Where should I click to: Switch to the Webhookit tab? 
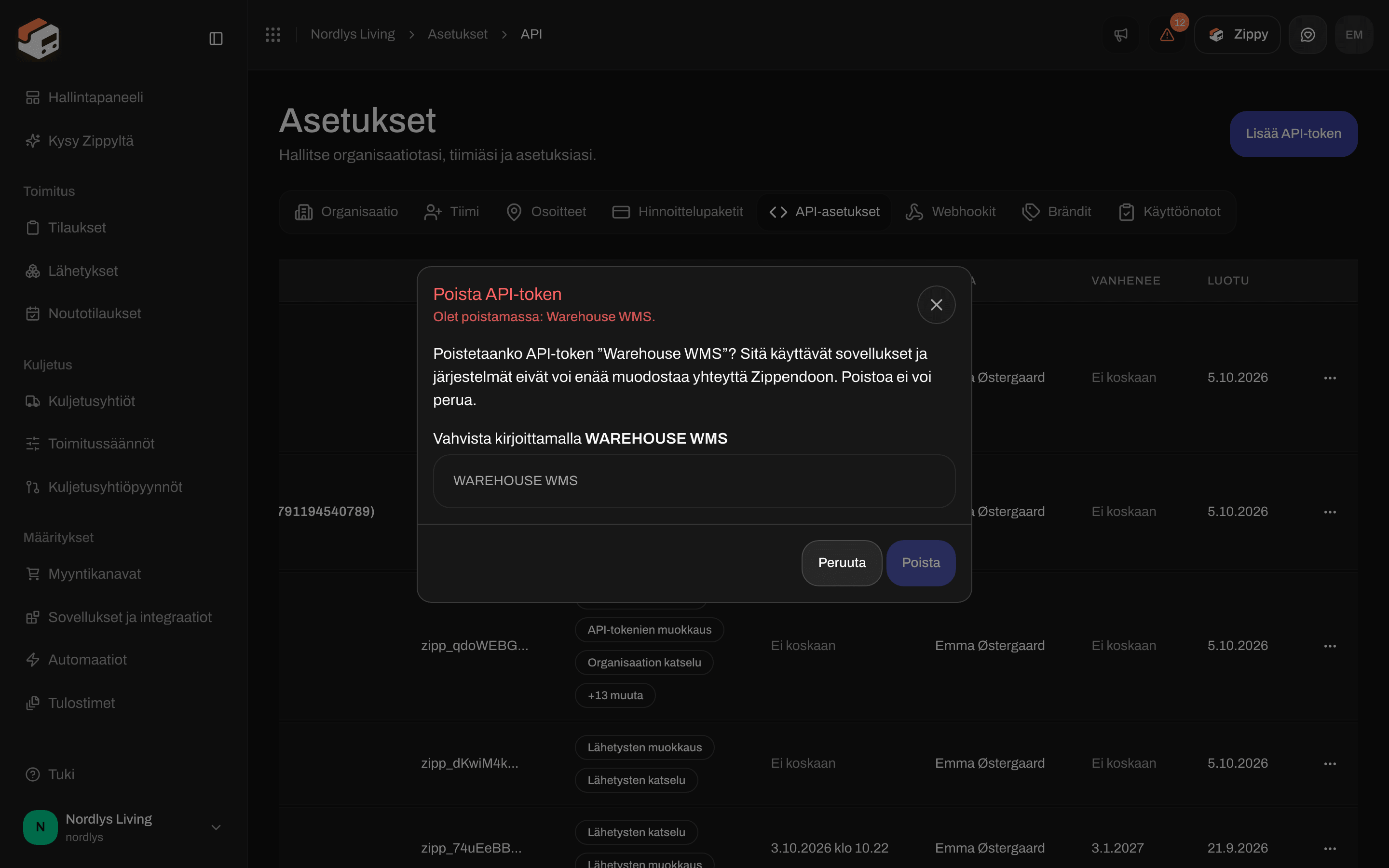(x=951, y=212)
